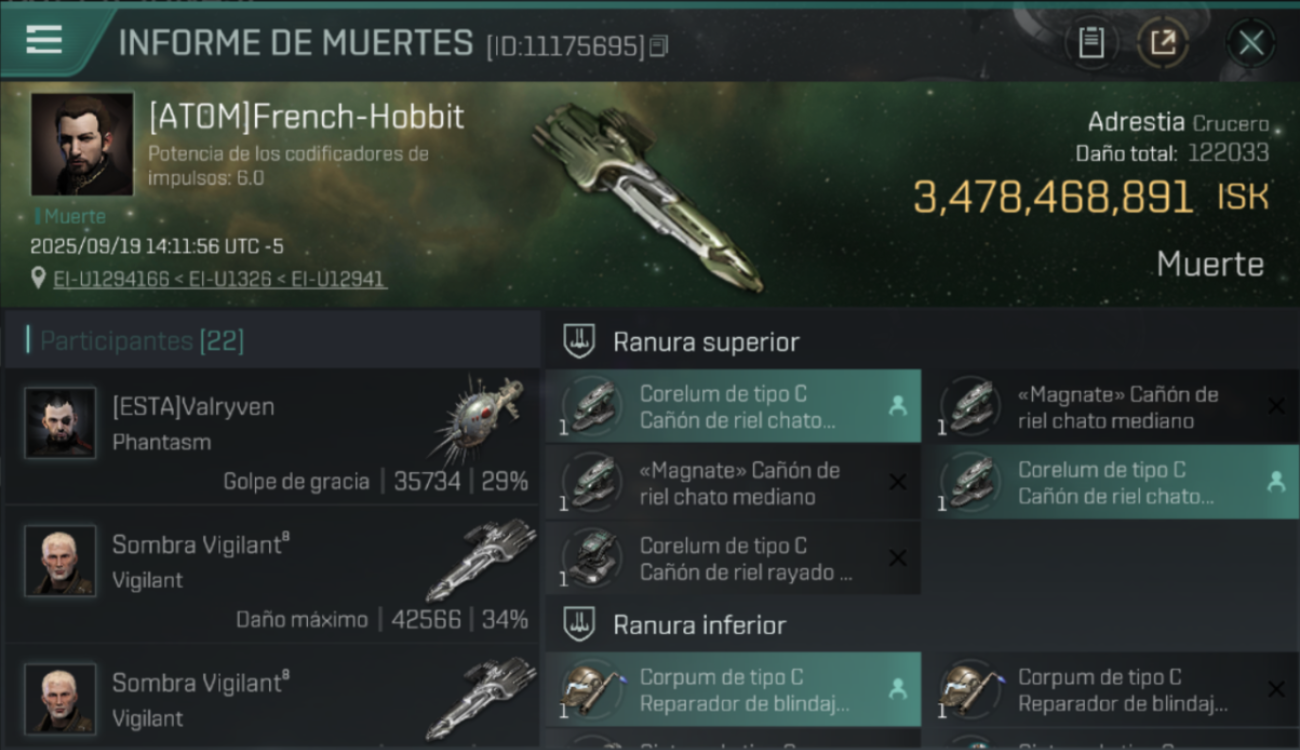The image size is (1300, 750).
Task: Select the Participantes [22] tab
Action: point(142,341)
